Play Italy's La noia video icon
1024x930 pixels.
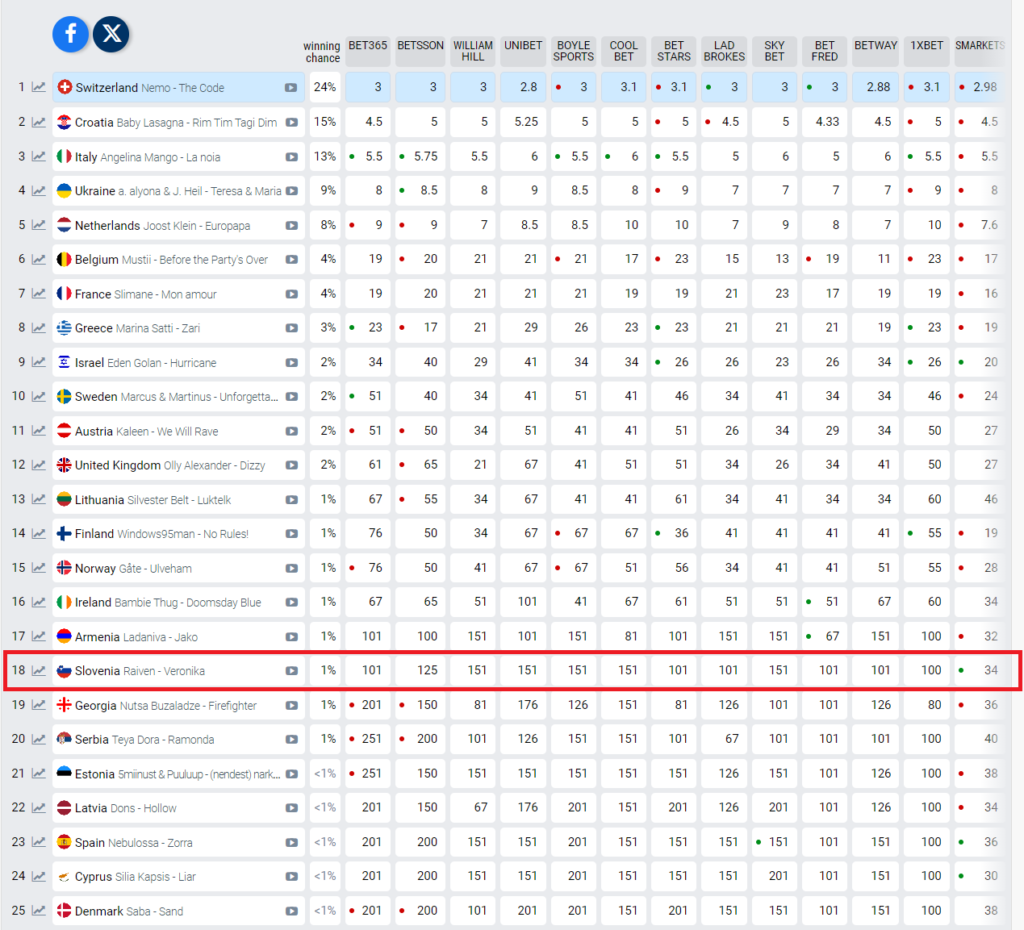tap(291, 157)
